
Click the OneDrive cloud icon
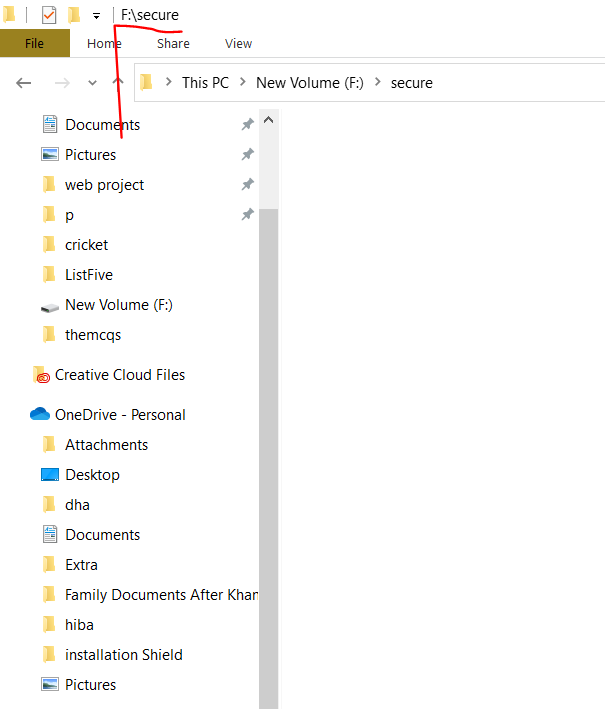click(x=40, y=413)
